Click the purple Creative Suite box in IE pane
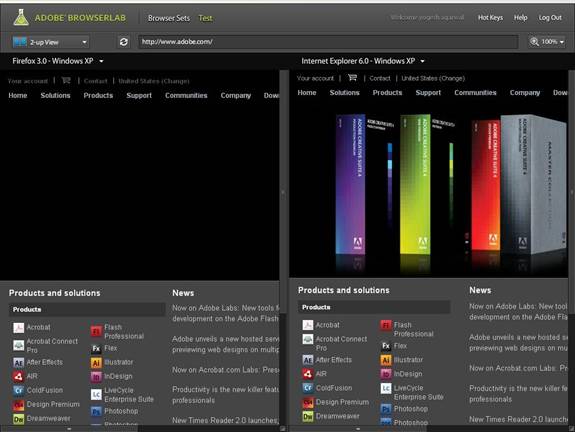 pos(351,185)
